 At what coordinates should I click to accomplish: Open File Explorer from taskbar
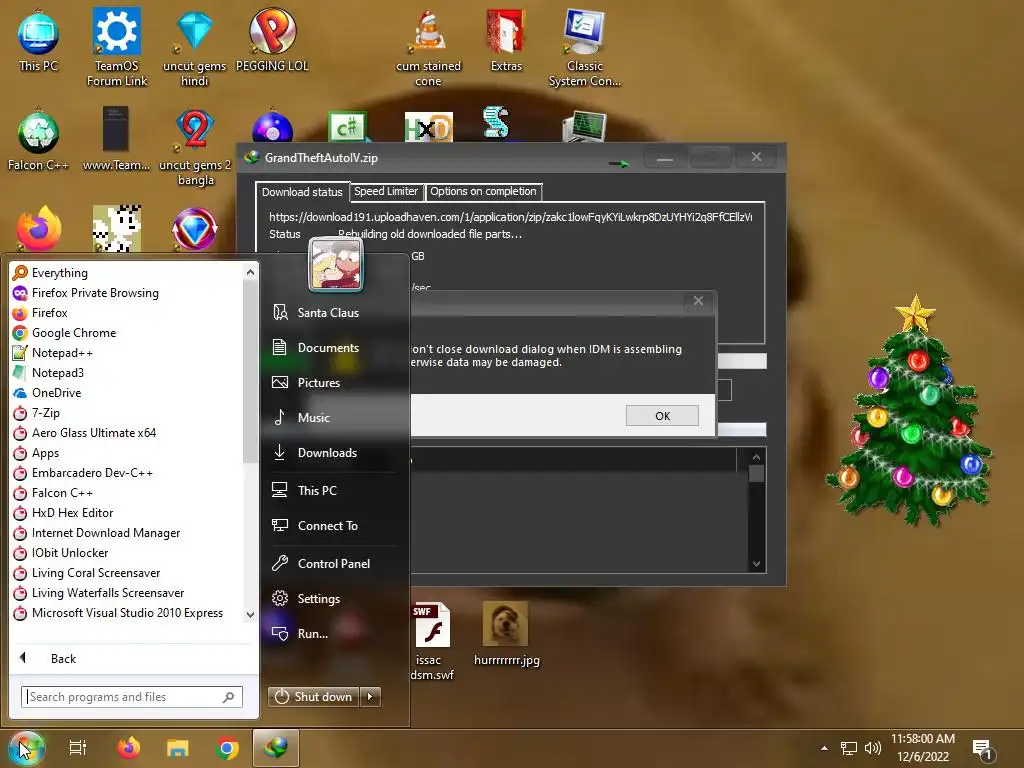click(177, 748)
